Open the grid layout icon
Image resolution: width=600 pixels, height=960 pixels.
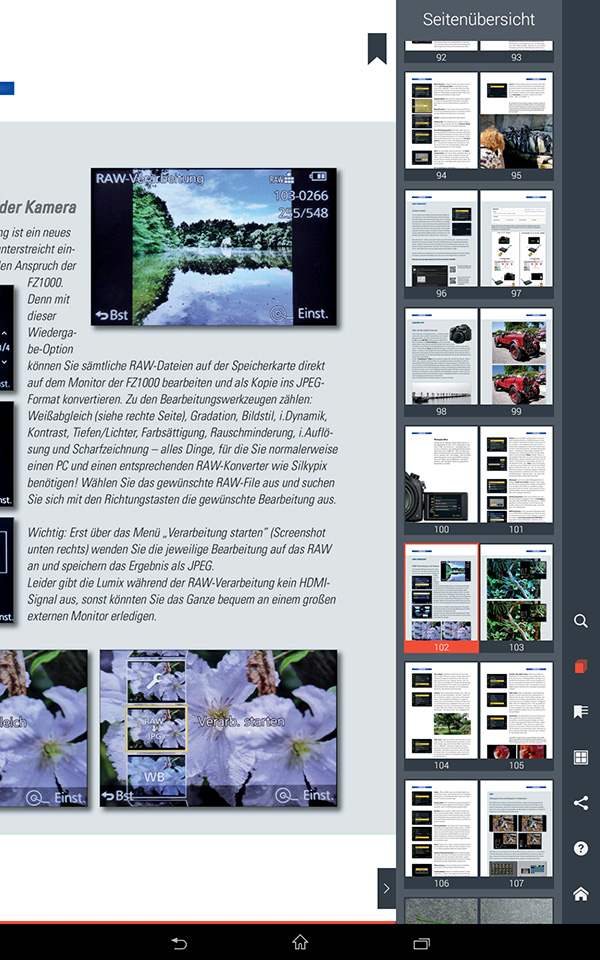click(x=580, y=757)
